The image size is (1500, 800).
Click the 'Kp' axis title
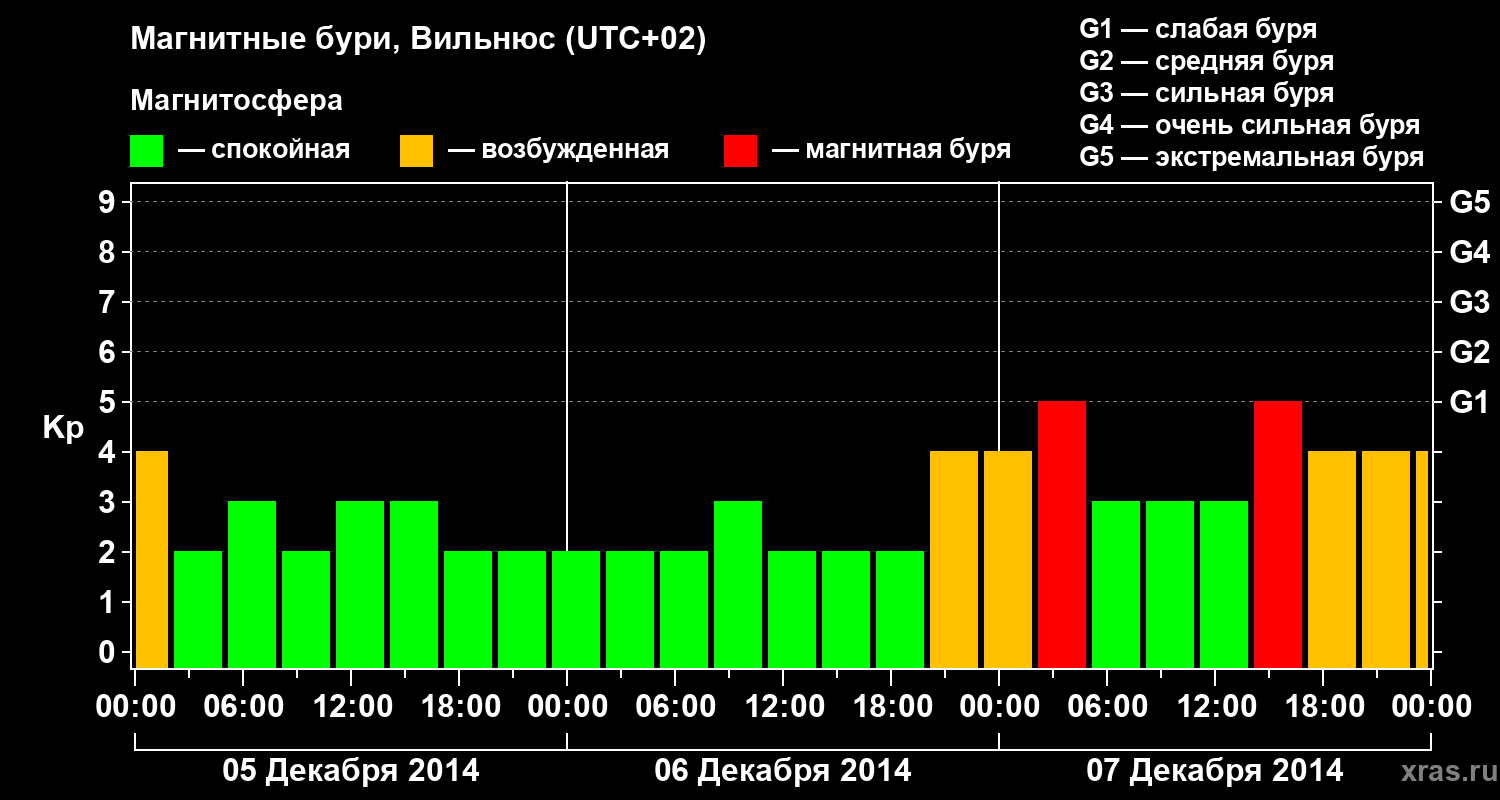pyautogui.click(x=63, y=427)
